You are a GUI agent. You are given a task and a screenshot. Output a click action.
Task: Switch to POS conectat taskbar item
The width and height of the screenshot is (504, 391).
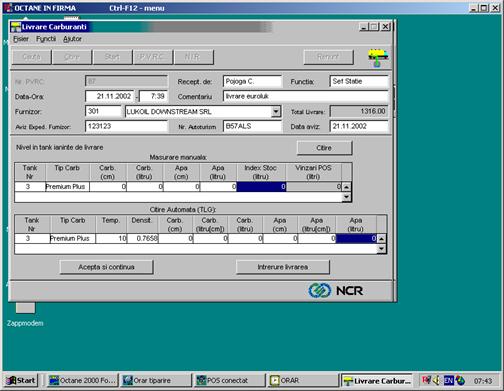coord(229,380)
